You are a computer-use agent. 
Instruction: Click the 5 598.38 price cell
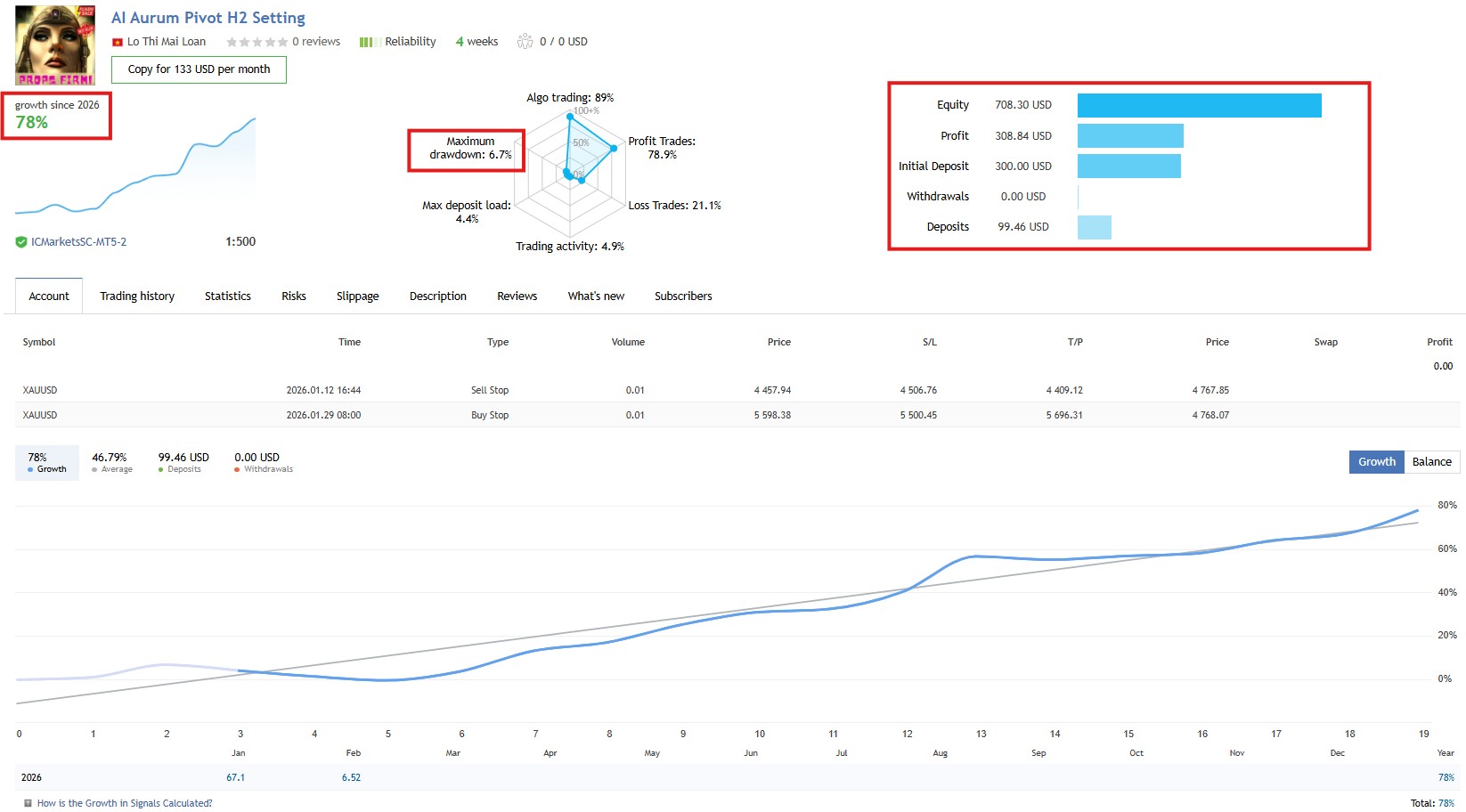(x=772, y=415)
